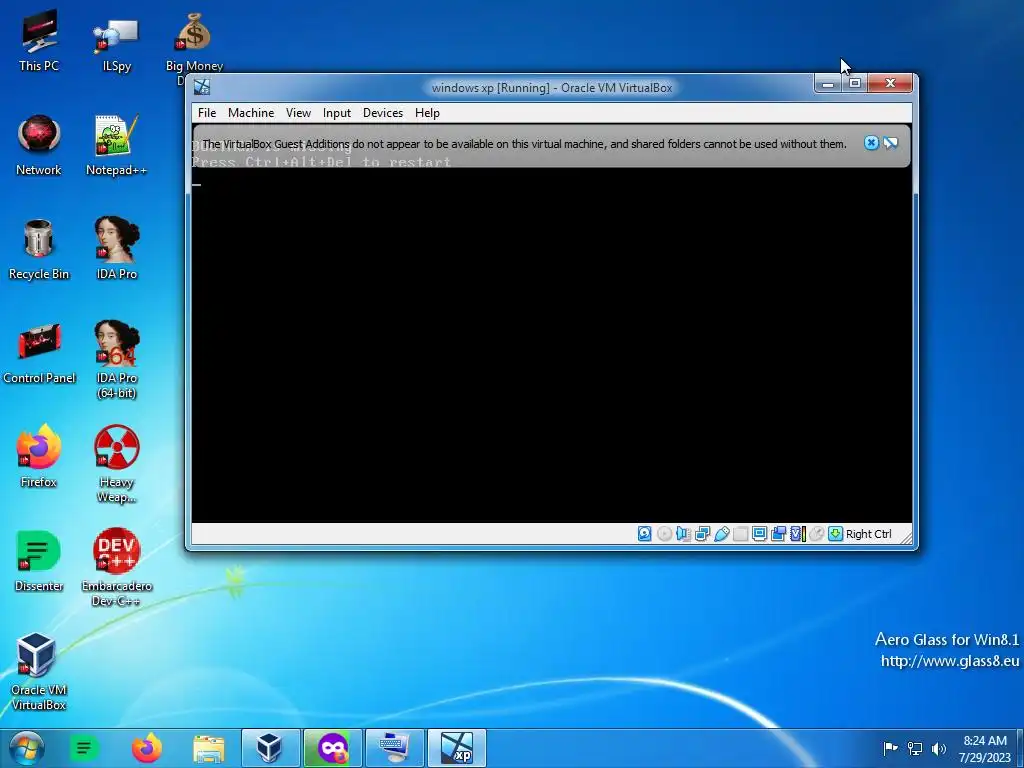The image size is (1024, 768).
Task: Click the network adapters status icon
Action: click(x=703, y=534)
